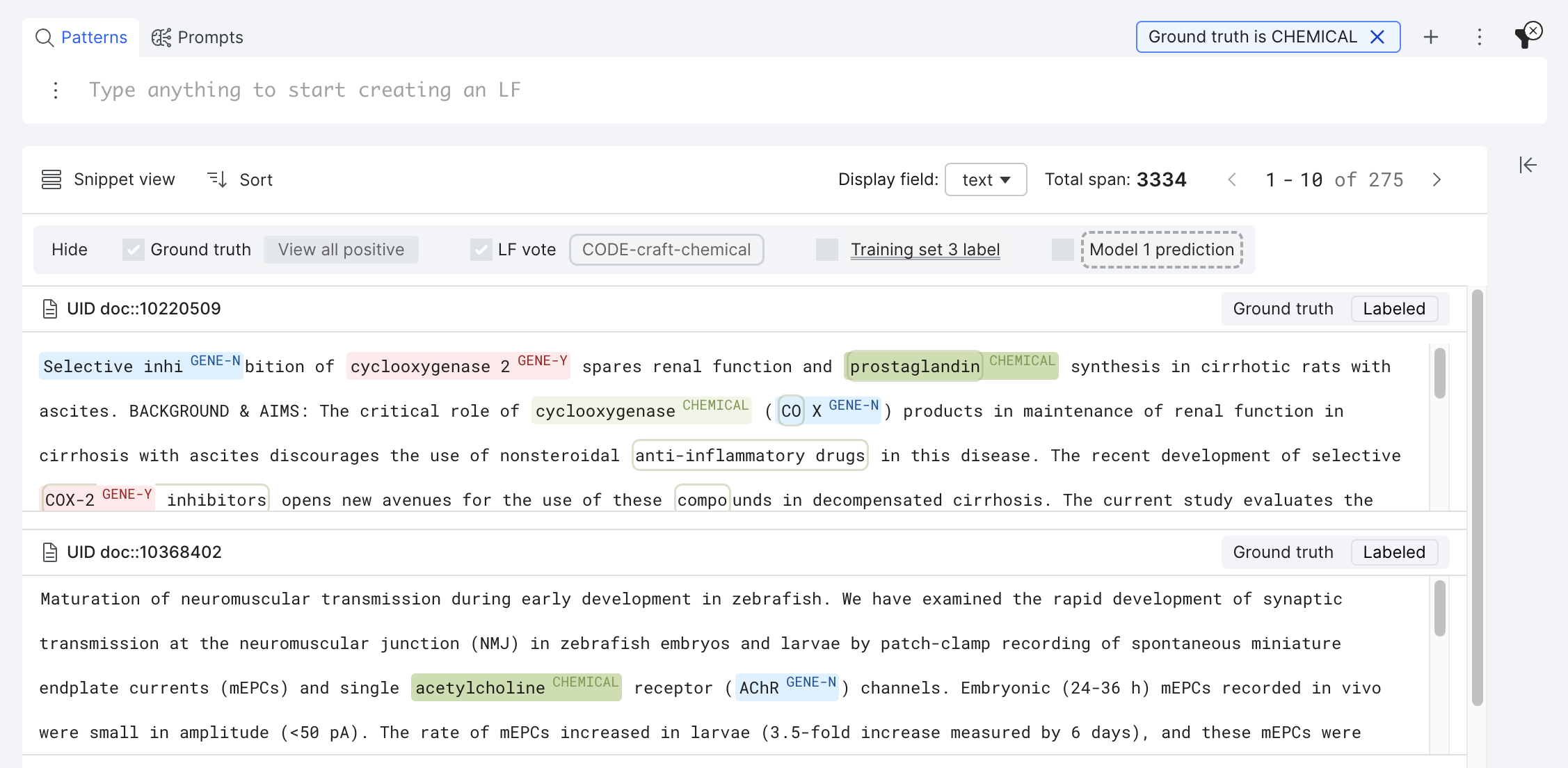The image size is (1568, 768).
Task: Select the anti-inflammatory drugs outlined span
Action: click(750, 456)
